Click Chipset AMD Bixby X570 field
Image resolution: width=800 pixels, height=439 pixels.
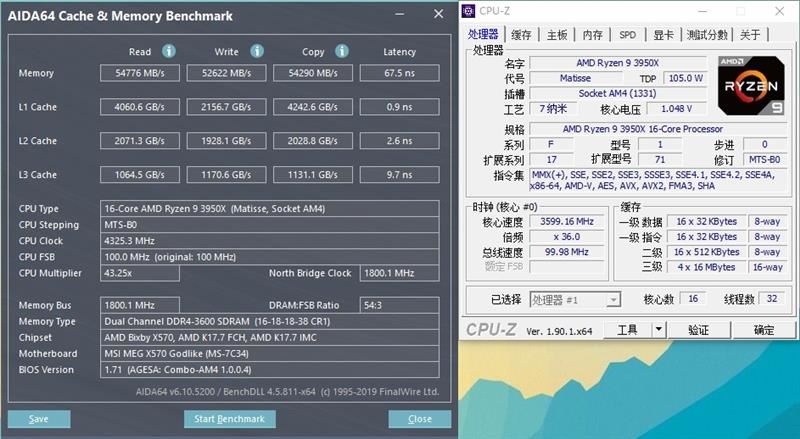click(x=269, y=337)
